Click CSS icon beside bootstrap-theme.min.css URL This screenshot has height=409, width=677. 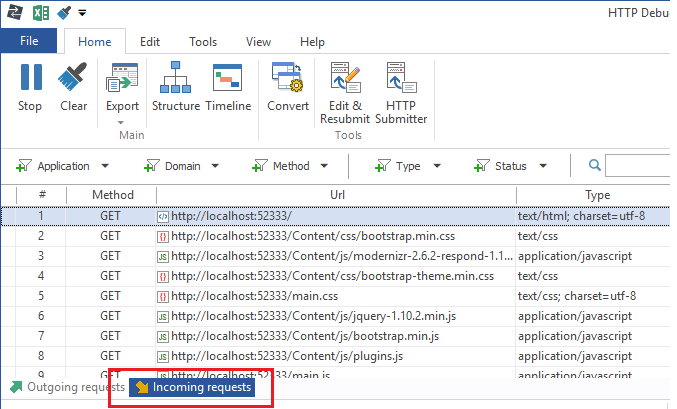[163, 277]
